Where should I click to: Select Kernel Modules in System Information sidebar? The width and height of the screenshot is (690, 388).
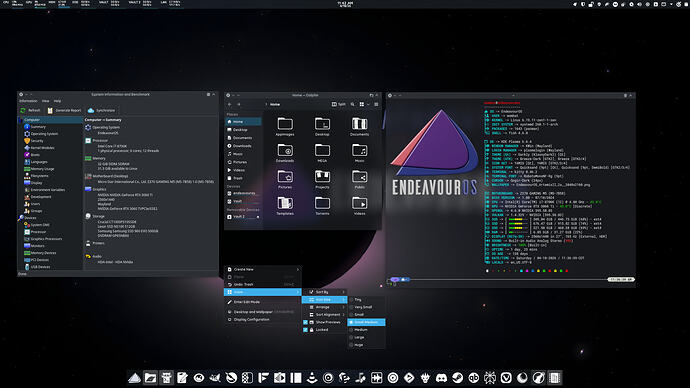point(42,148)
